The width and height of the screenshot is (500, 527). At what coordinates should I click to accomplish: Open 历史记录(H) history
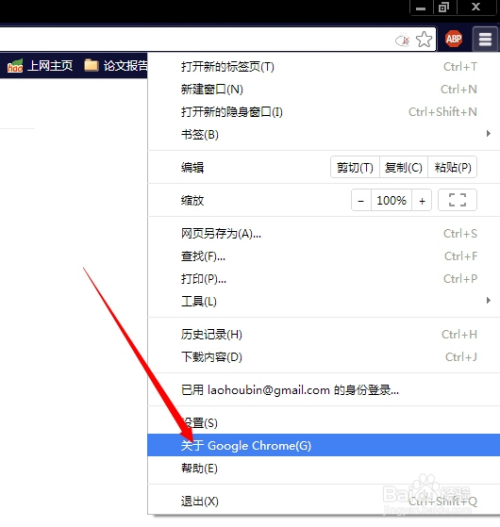coord(324,334)
